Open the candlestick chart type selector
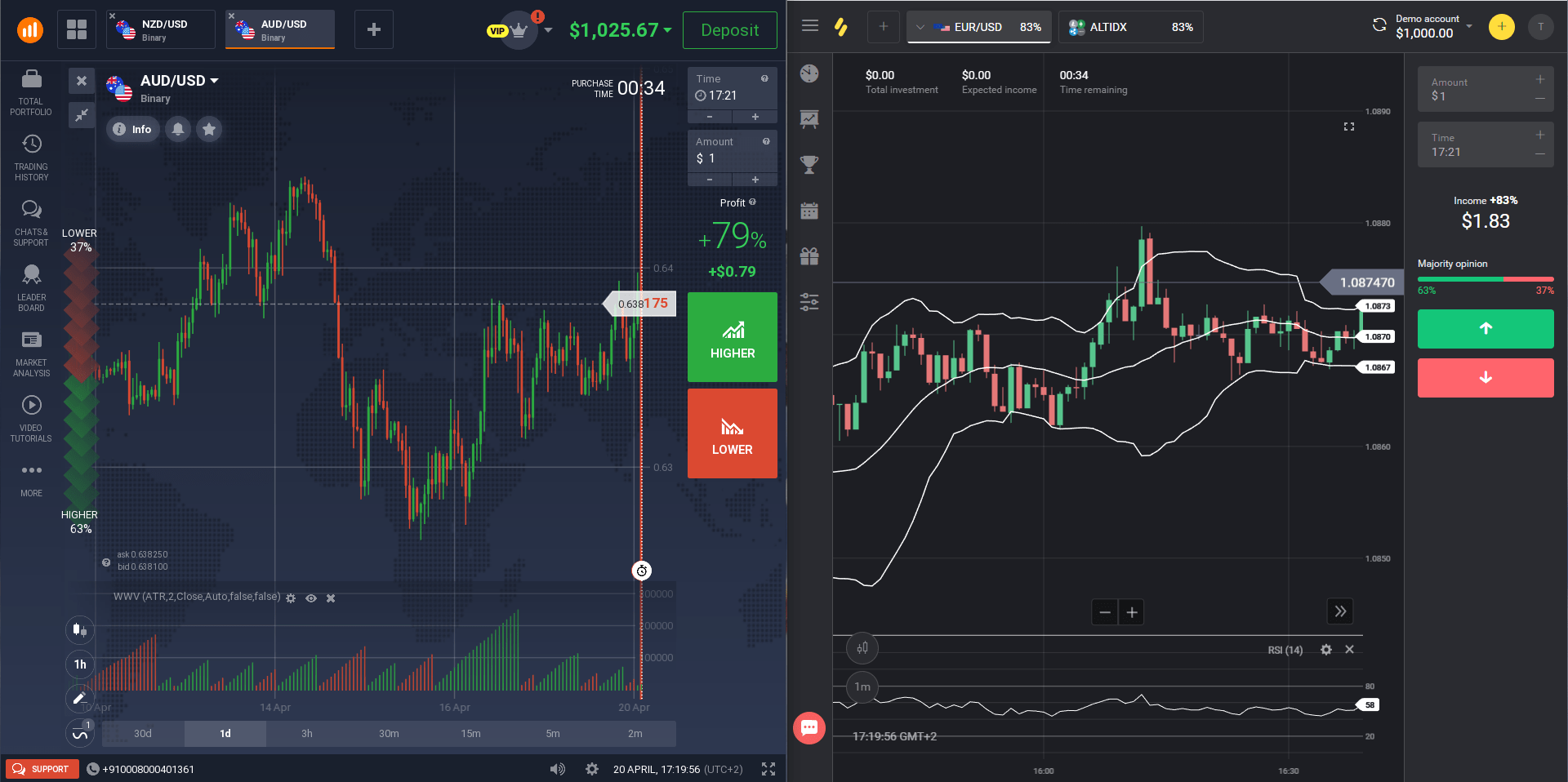 pos(79,630)
